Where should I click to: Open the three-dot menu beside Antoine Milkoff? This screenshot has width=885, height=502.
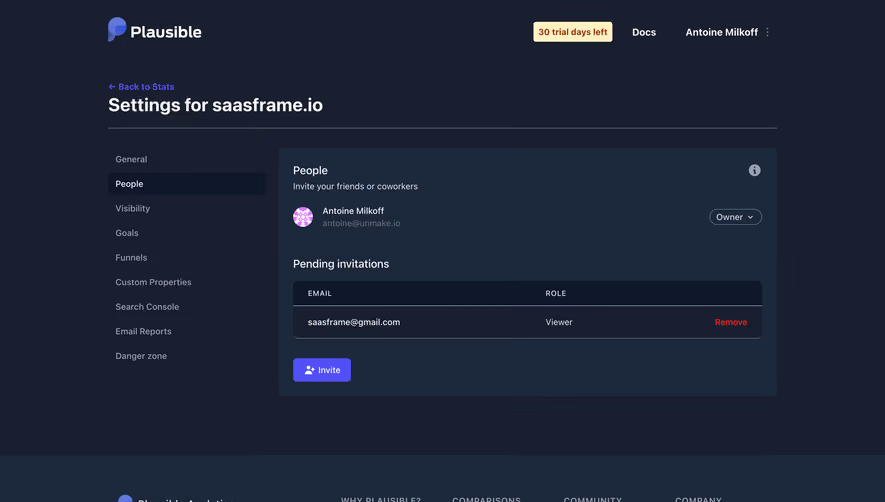click(x=767, y=32)
